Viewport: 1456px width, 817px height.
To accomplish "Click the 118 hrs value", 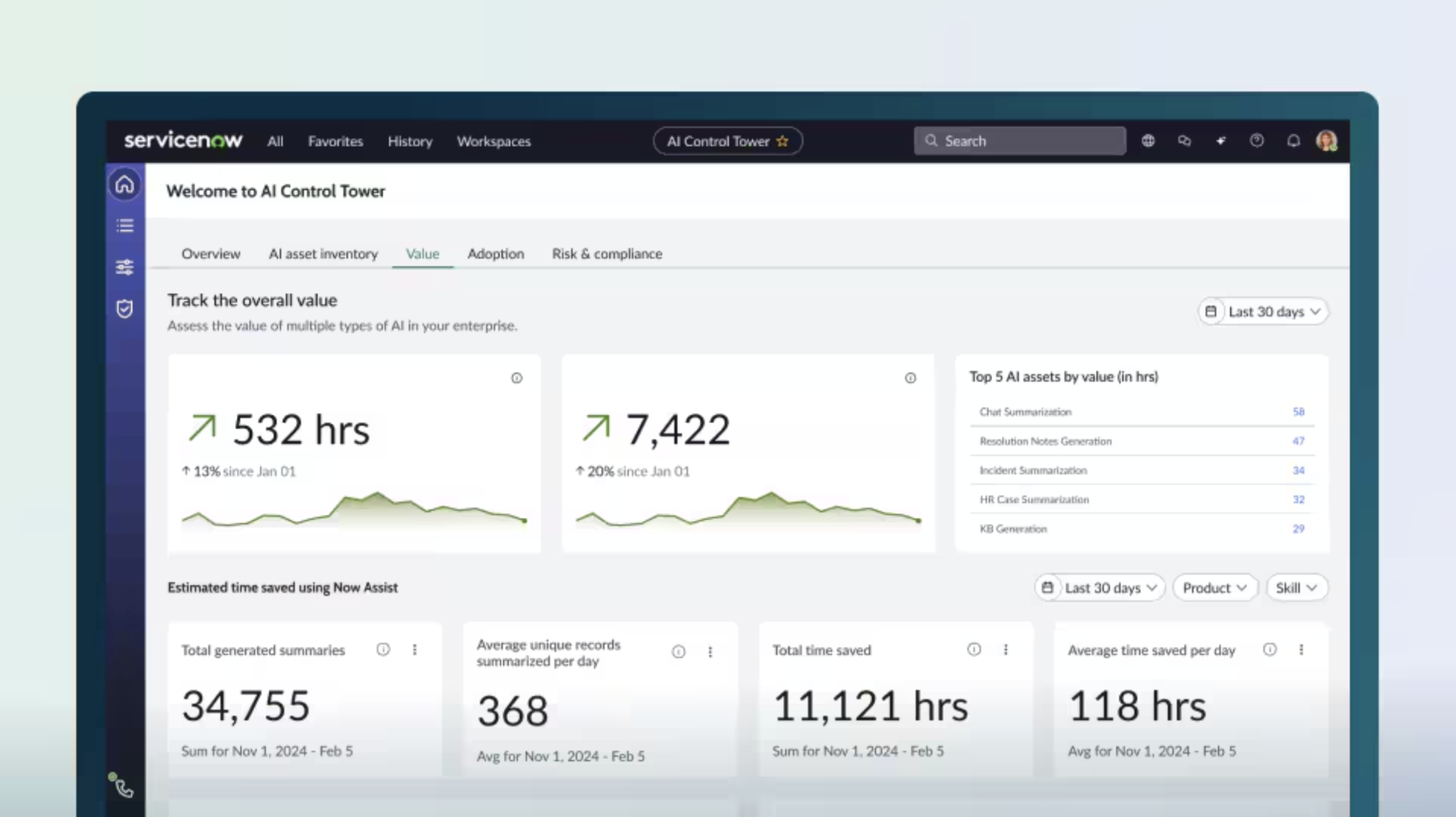I will click(x=1137, y=706).
